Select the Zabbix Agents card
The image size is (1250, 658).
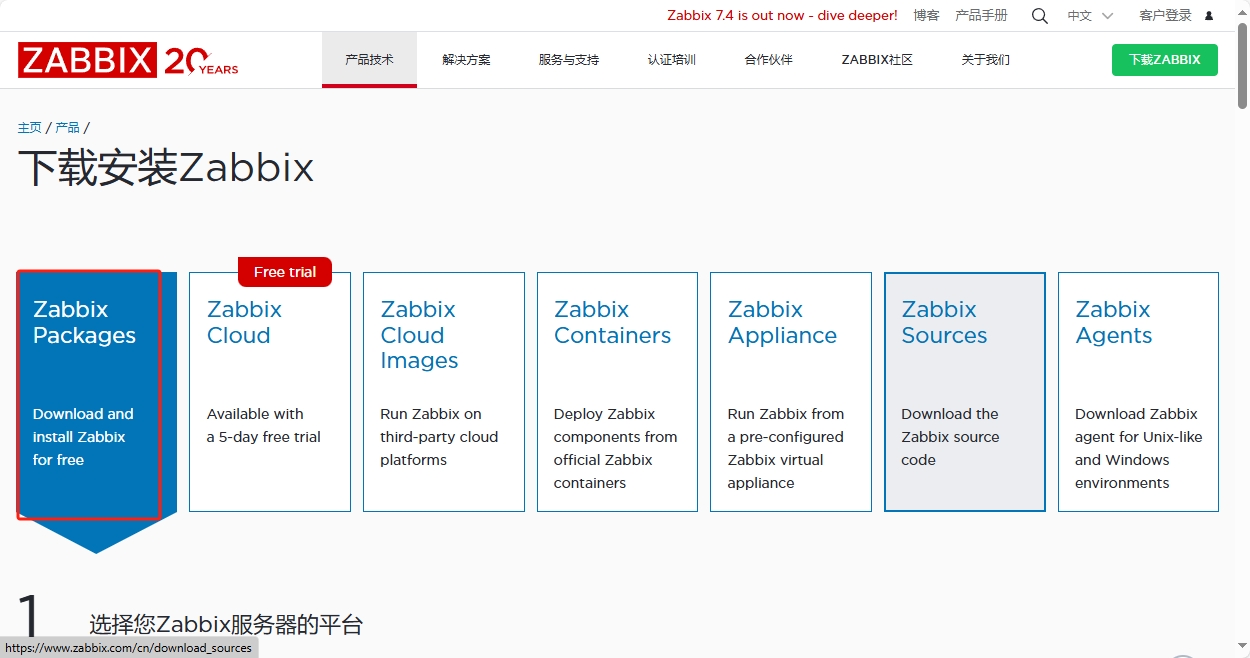1138,392
